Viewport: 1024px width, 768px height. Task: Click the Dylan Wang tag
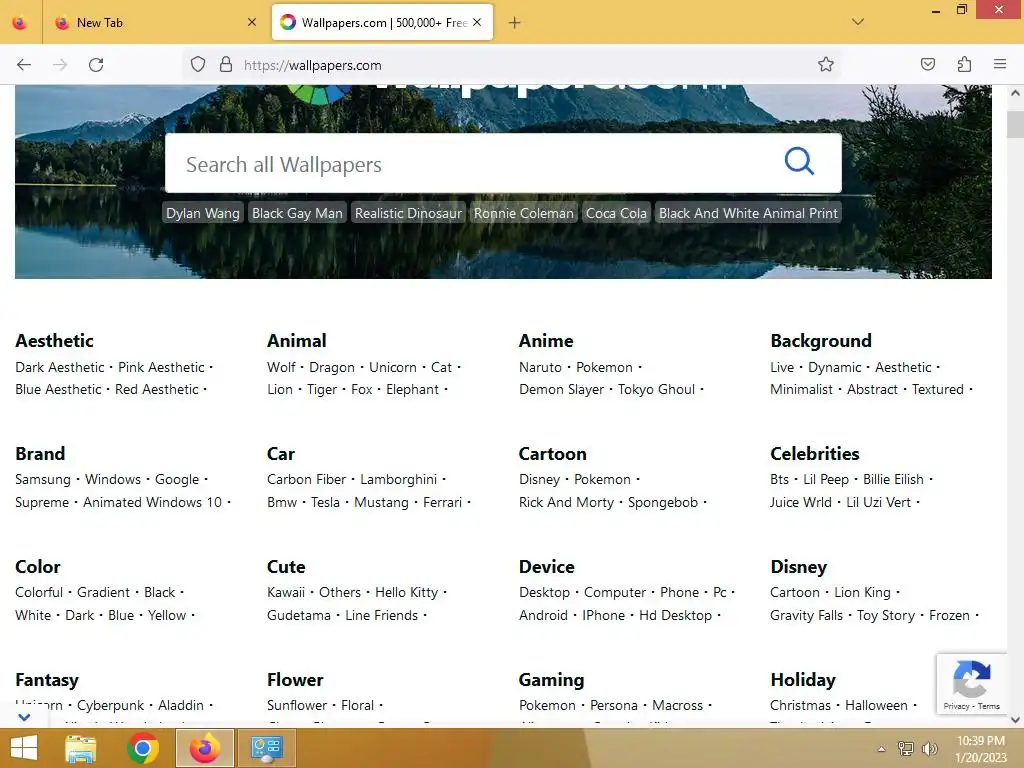pyautogui.click(x=202, y=213)
